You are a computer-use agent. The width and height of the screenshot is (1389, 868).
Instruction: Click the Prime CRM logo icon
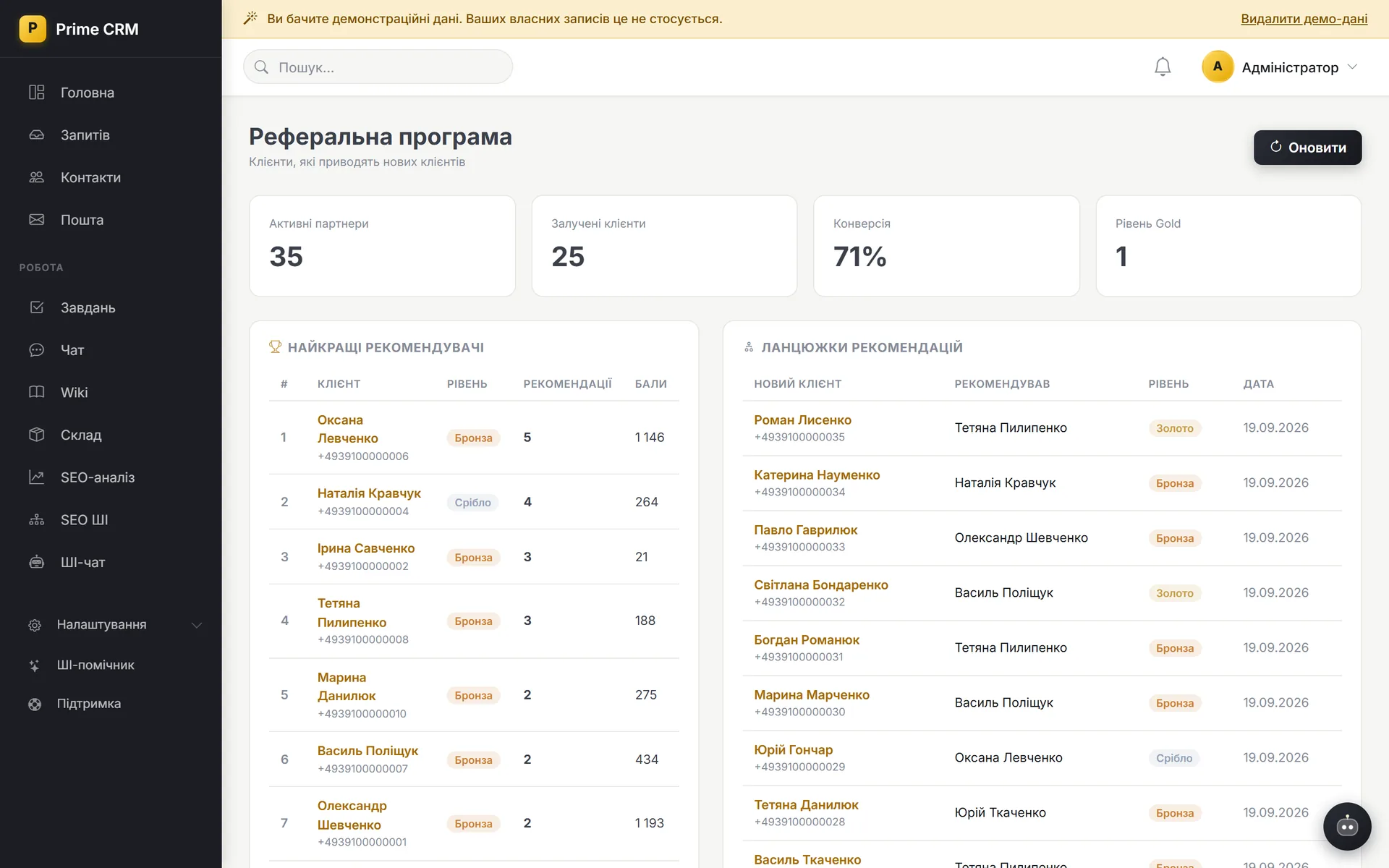[33, 29]
